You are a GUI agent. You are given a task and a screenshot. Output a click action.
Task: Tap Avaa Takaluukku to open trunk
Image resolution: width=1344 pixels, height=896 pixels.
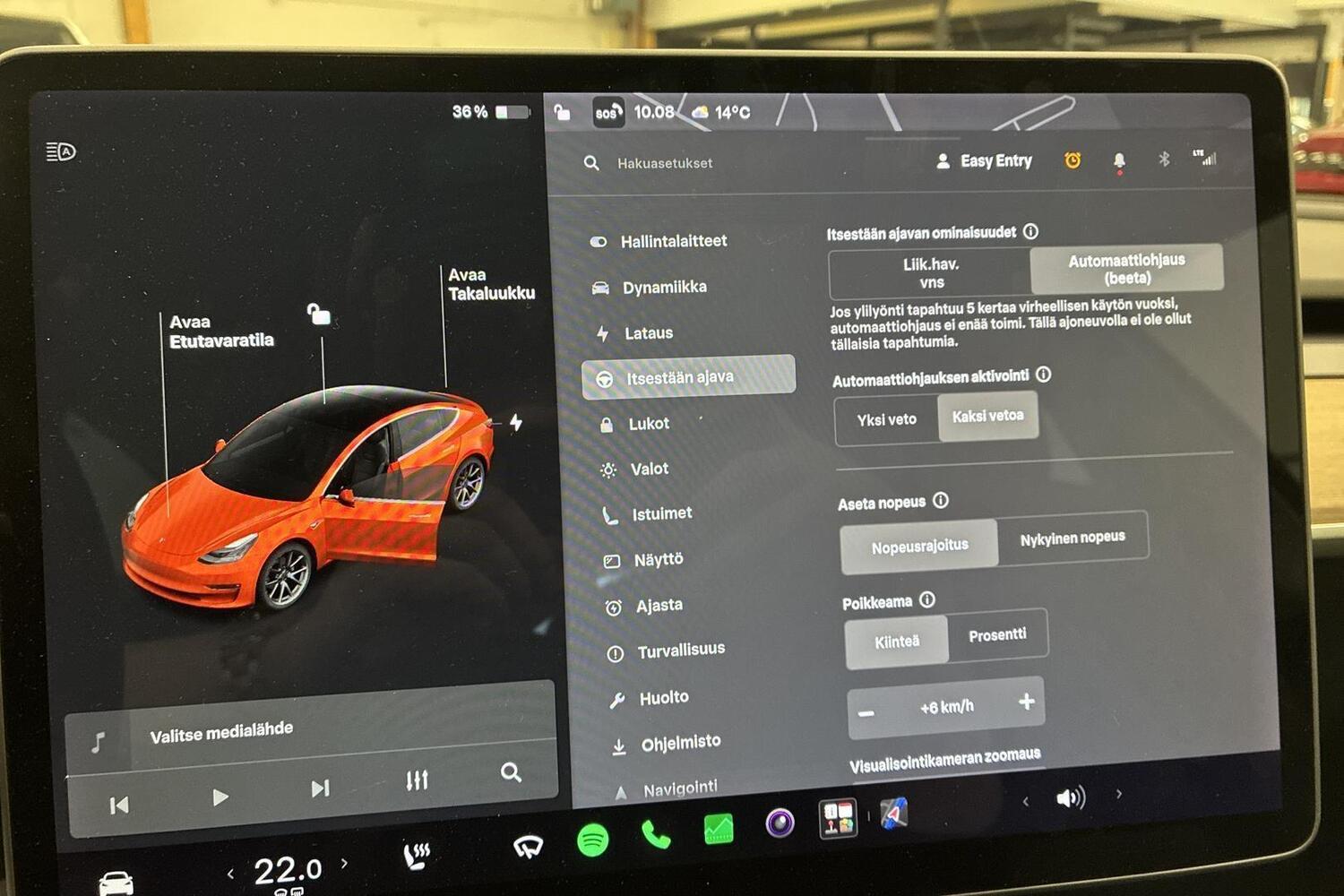pyautogui.click(x=491, y=284)
